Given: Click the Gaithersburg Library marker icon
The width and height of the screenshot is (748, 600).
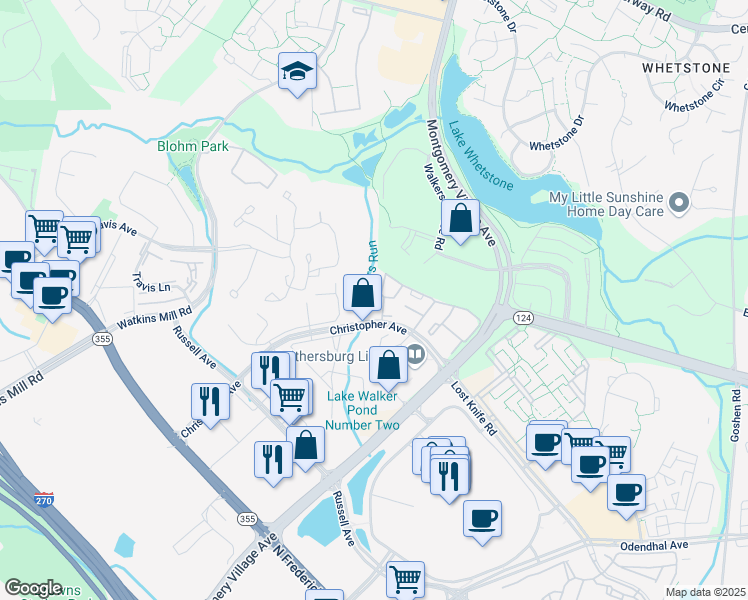Looking at the screenshot, I should (x=416, y=356).
